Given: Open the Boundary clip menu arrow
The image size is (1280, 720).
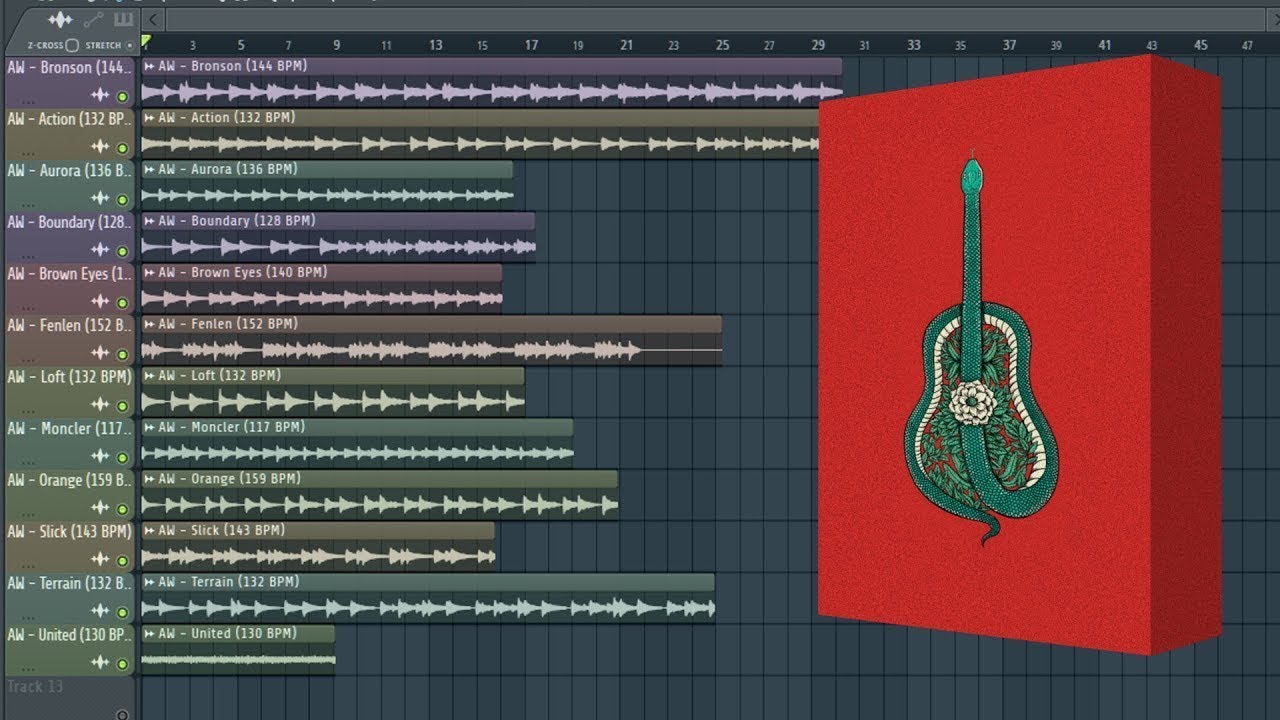Looking at the screenshot, I should (149, 221).
